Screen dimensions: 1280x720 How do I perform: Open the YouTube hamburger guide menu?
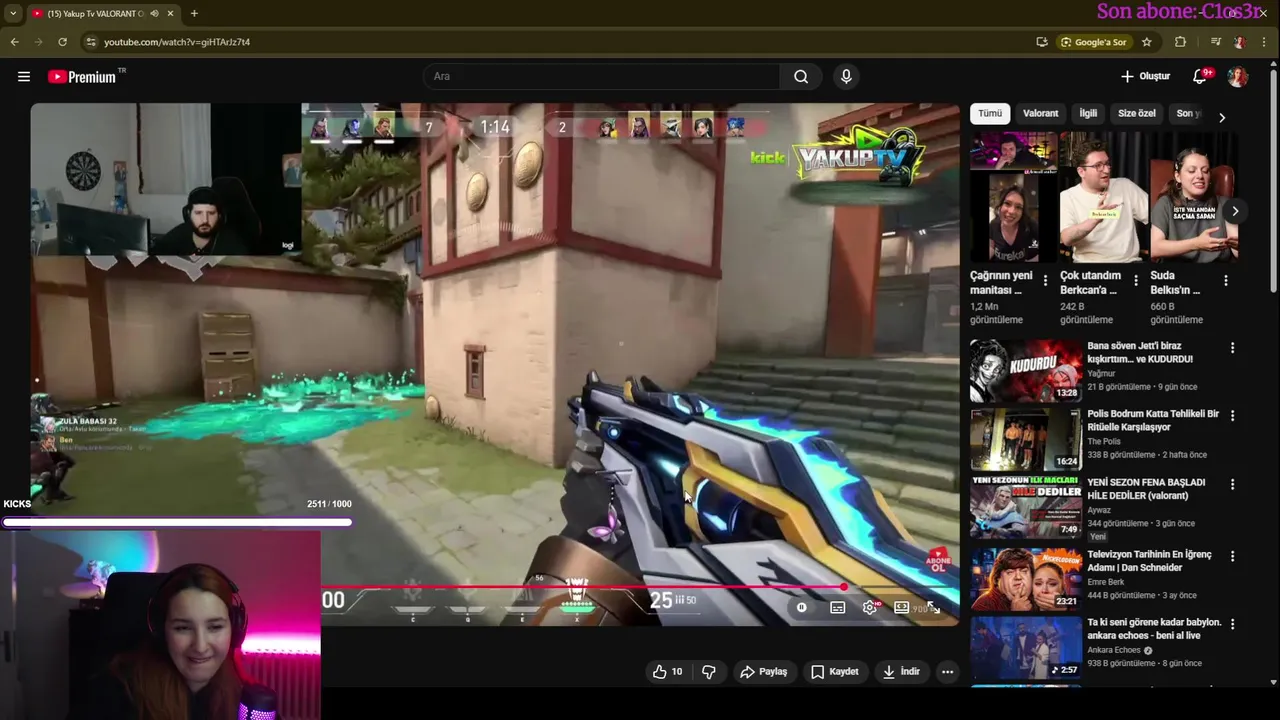point(24,76)
